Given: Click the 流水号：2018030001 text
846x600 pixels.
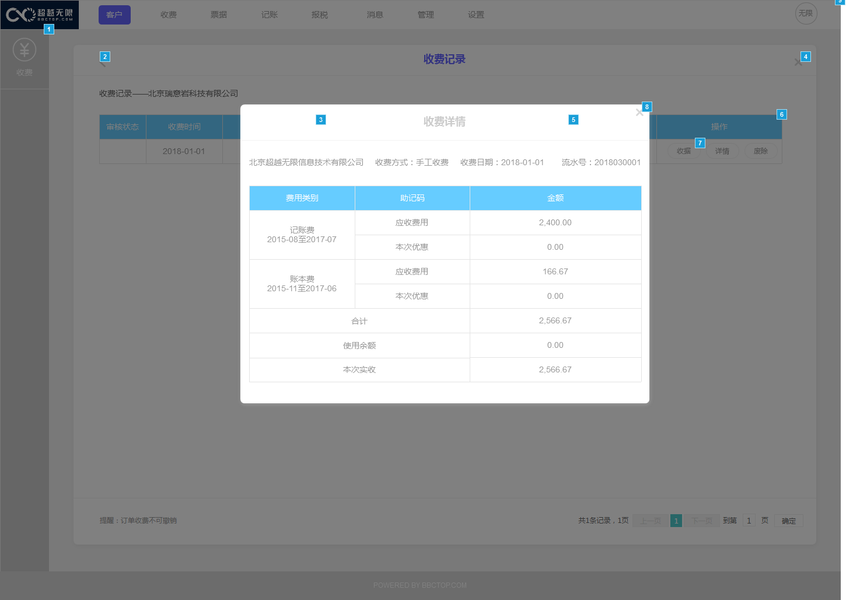Looking at the screenshot, I should tap(601, 162).
